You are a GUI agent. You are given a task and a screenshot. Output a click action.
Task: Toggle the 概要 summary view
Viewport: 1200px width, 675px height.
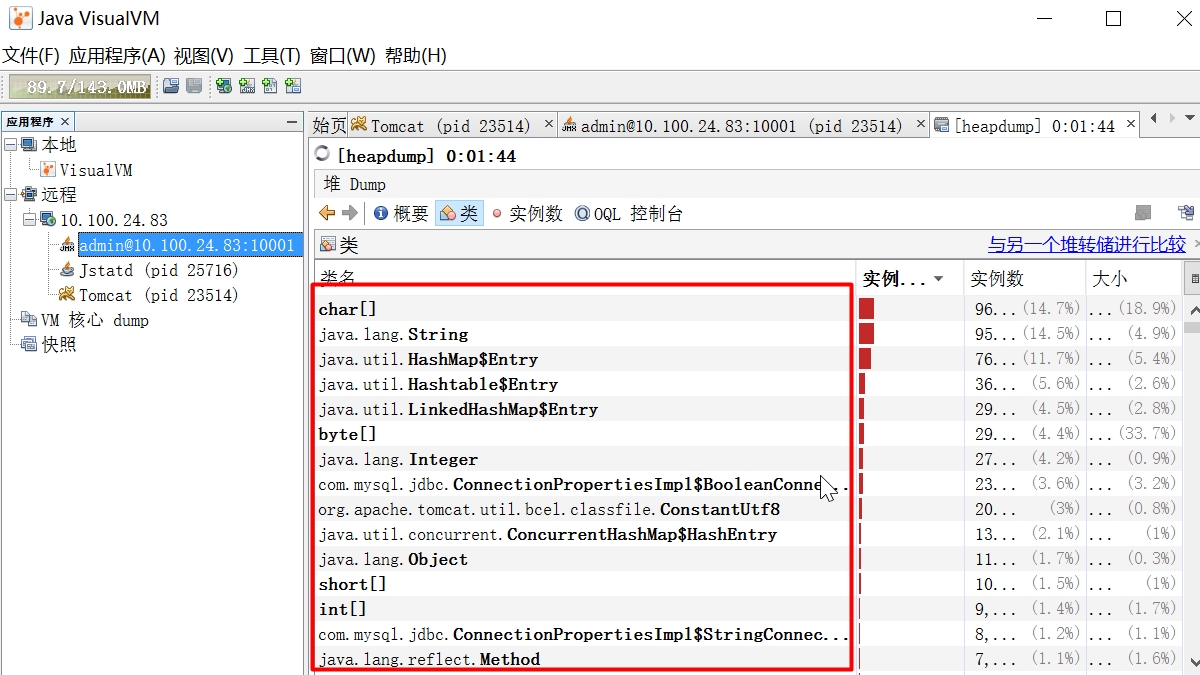(x=401, y=213)
